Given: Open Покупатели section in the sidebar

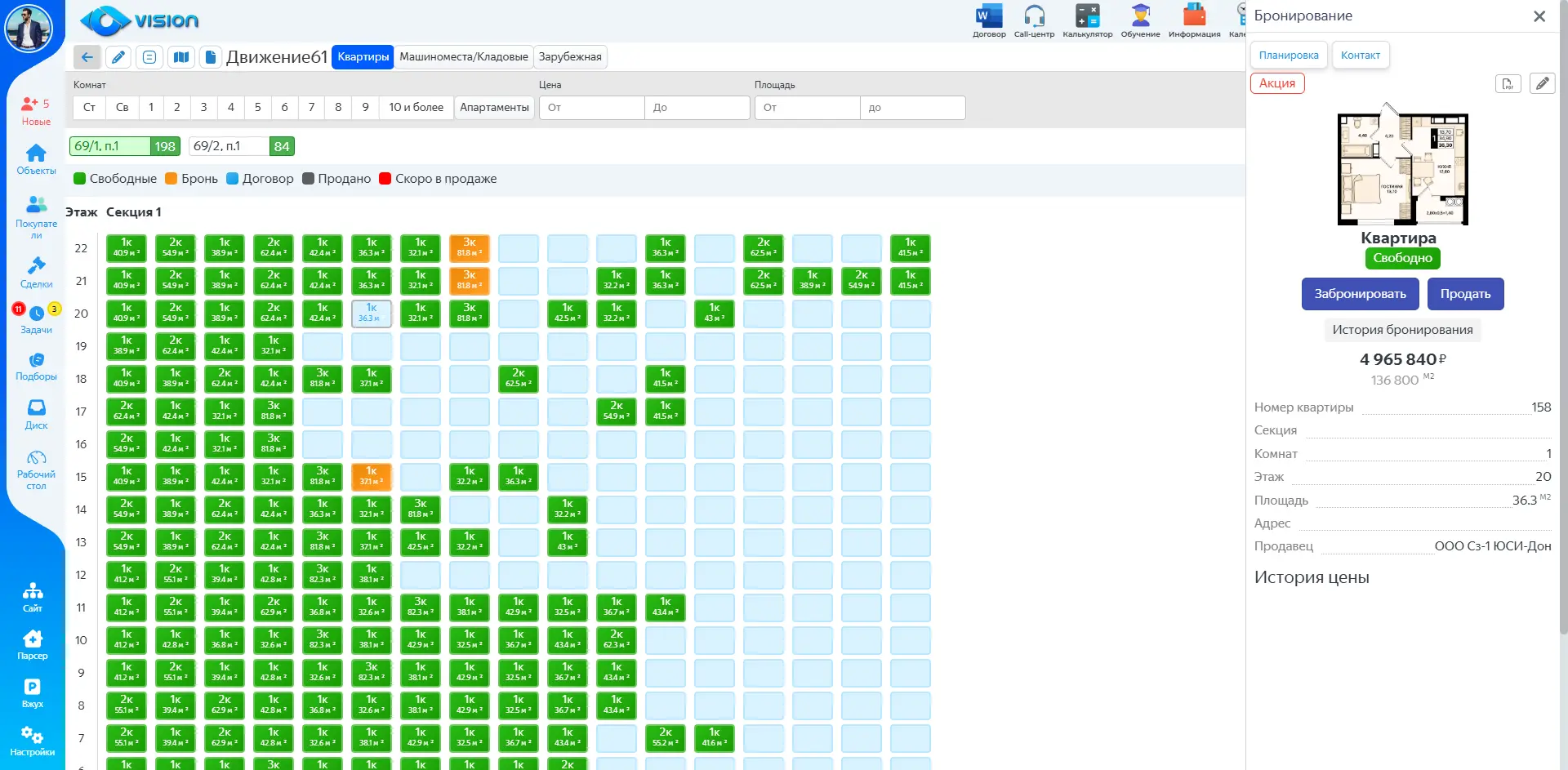Looking at the screenshot, I should point(36,216).
